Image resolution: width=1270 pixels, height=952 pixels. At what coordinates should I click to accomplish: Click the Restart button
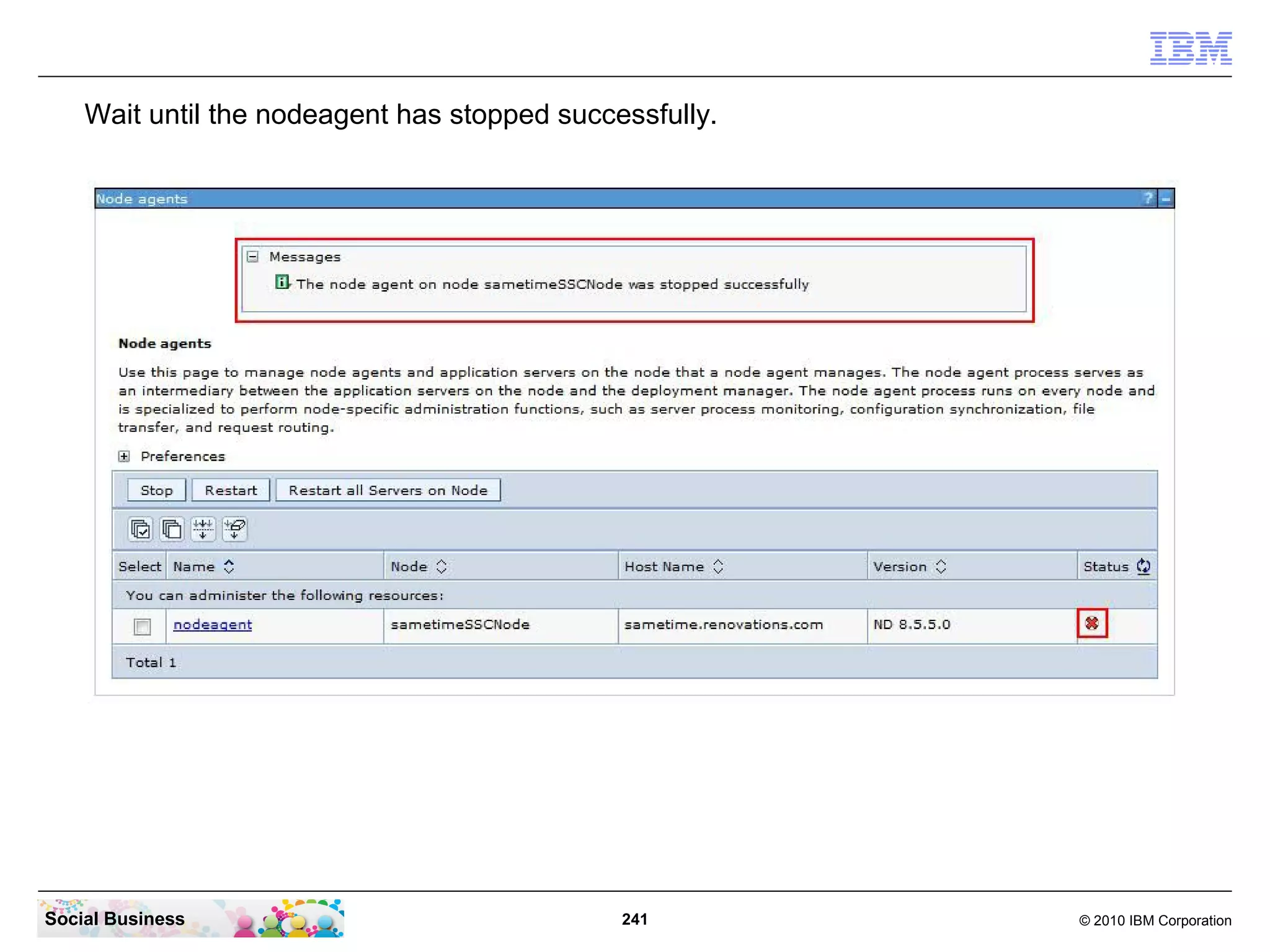tap(231, 490)
